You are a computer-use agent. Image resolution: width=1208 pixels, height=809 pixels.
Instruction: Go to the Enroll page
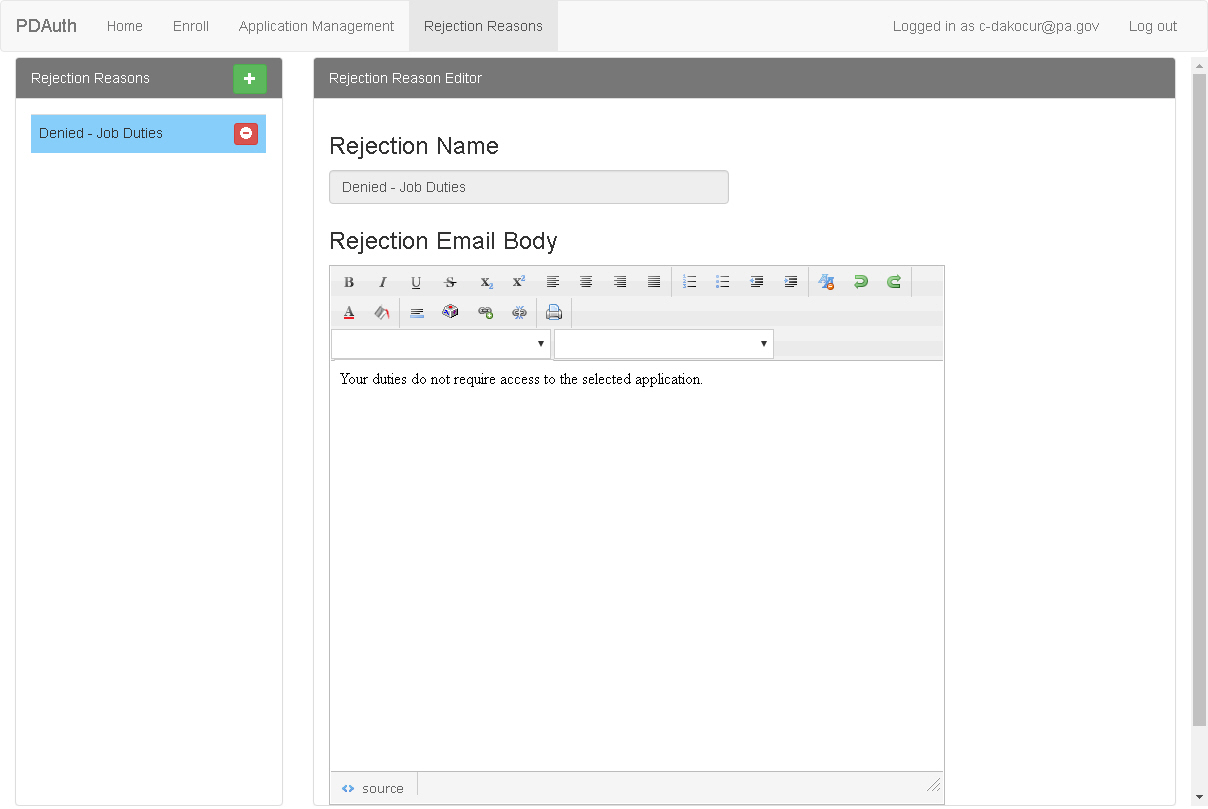[x=190, y=26]
